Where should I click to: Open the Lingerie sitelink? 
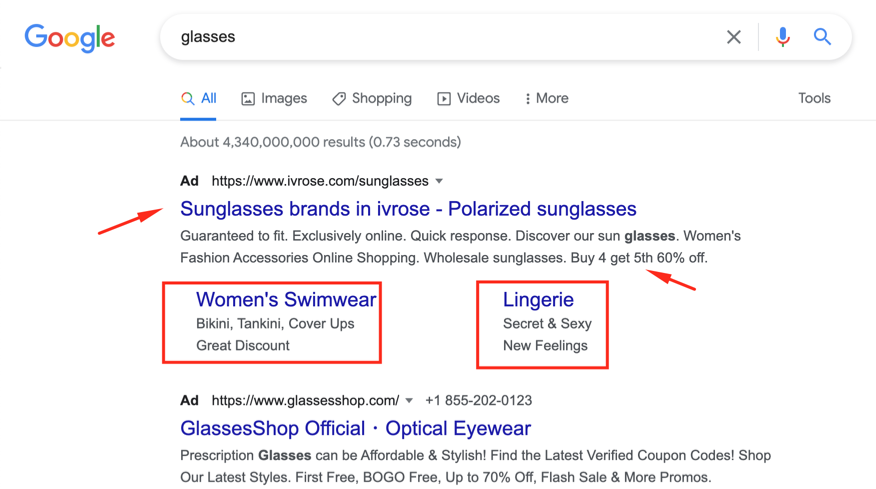pos(538,299)
